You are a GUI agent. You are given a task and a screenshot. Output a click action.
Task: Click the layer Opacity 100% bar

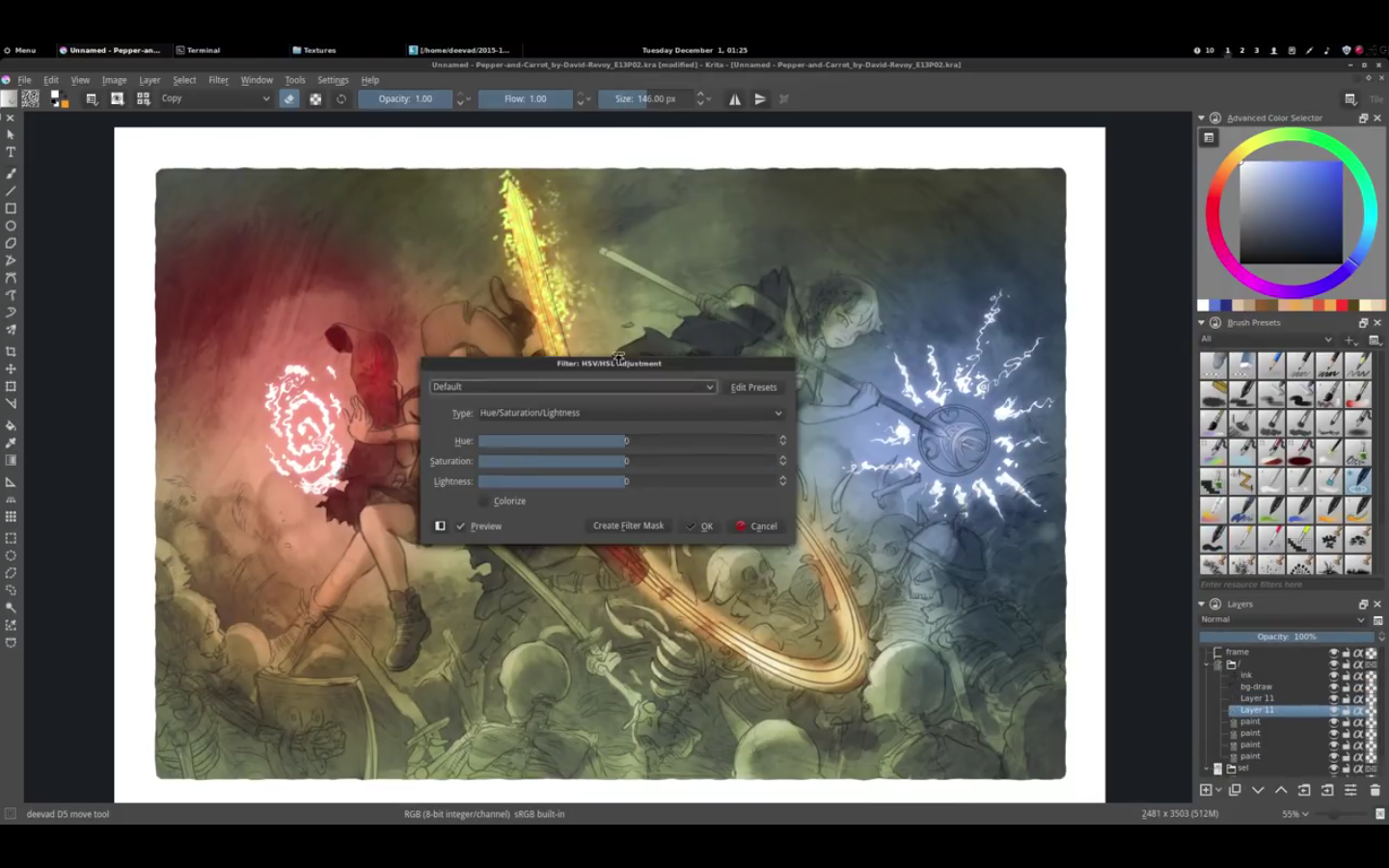coord(1286,637)
